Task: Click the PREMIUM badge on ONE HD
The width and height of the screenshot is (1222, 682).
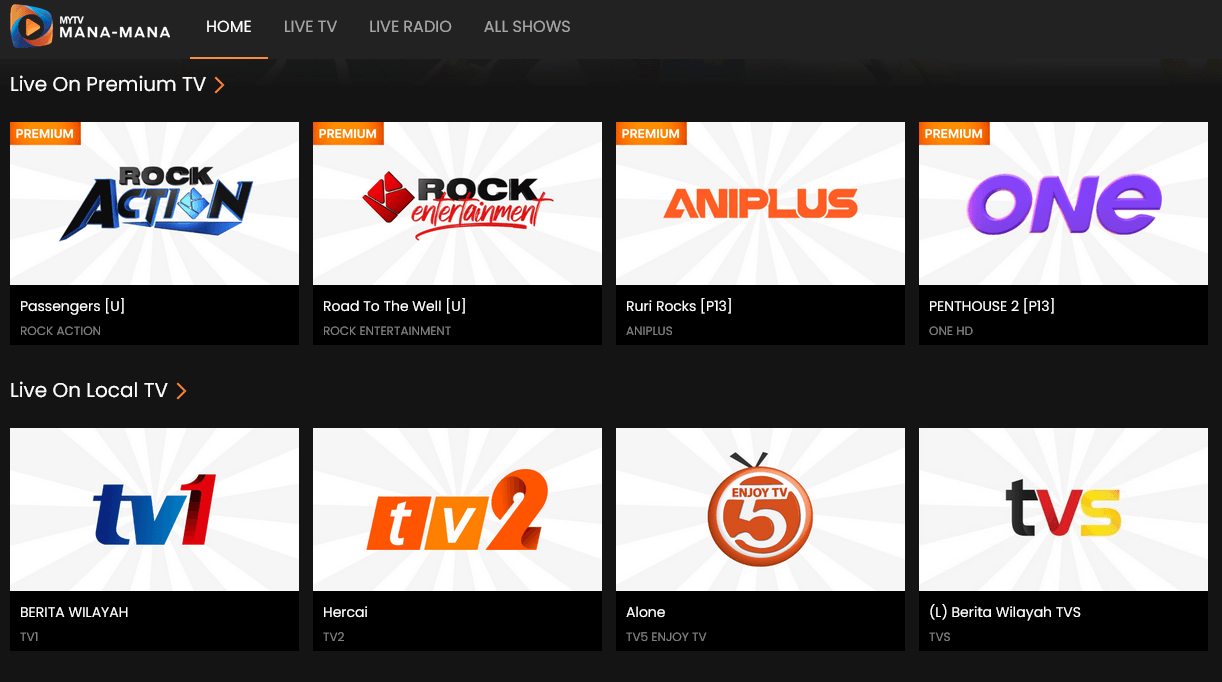Action: point(954,134)
